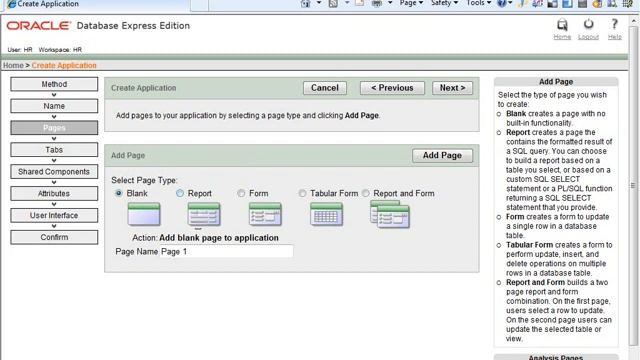Screen dimensions: 640x360
Task: Select the Blank radio button
Action: tap(119, 193)
